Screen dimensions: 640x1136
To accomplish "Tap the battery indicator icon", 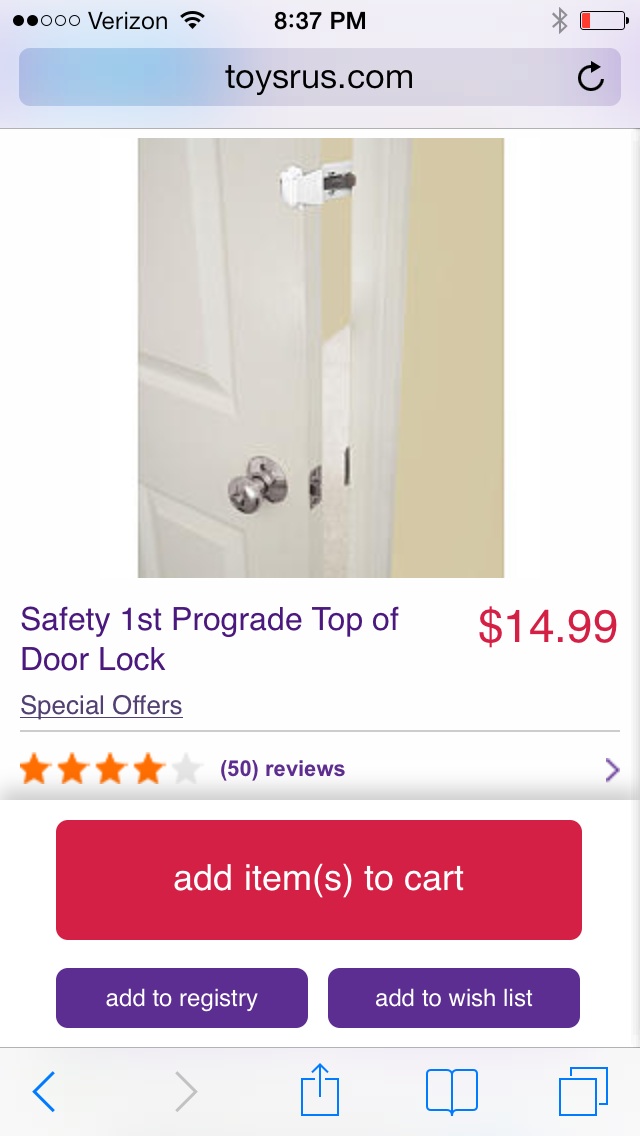I will 604,21.
